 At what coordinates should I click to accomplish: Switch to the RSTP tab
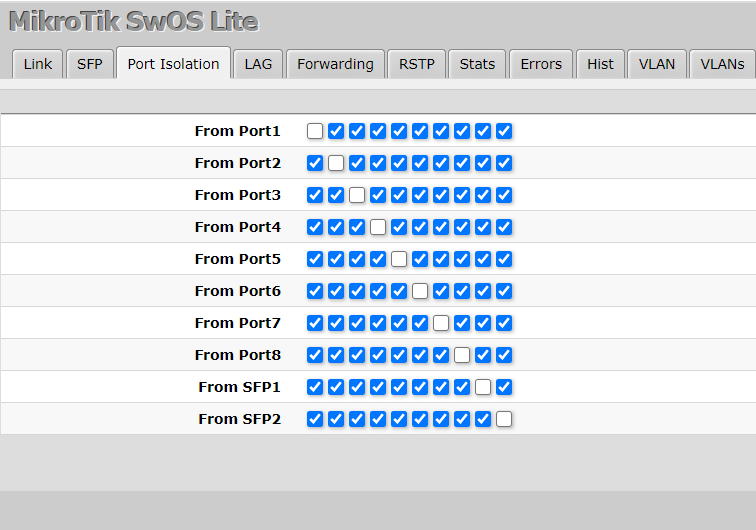click(417, 64)
